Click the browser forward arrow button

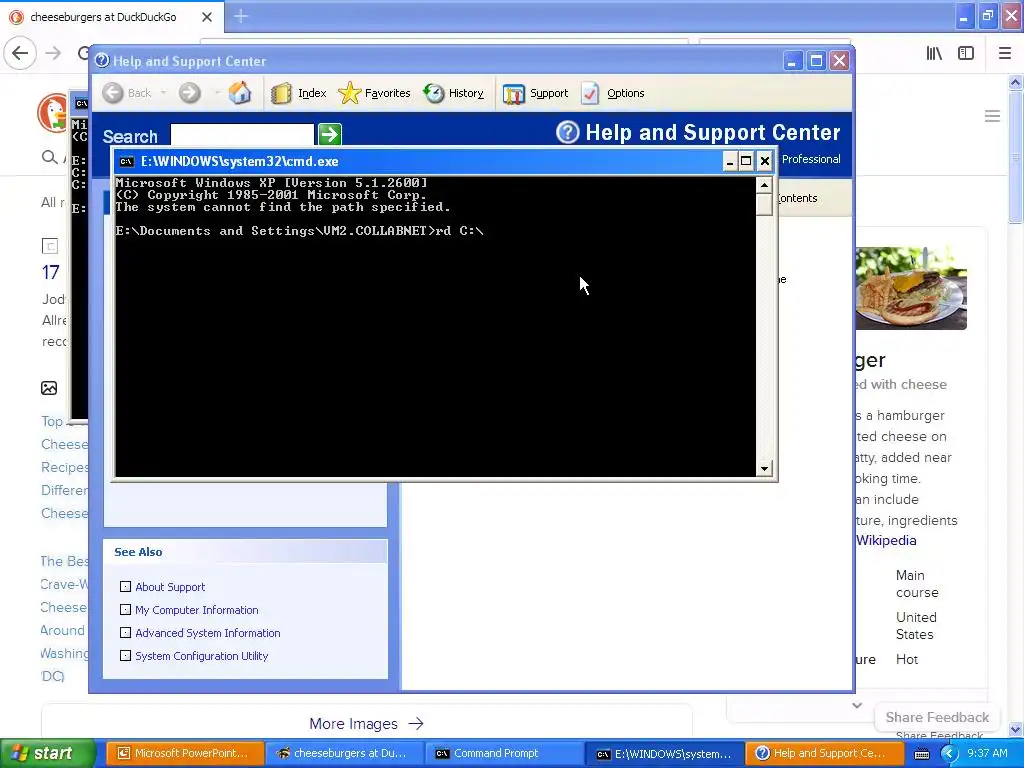[54, 53]
